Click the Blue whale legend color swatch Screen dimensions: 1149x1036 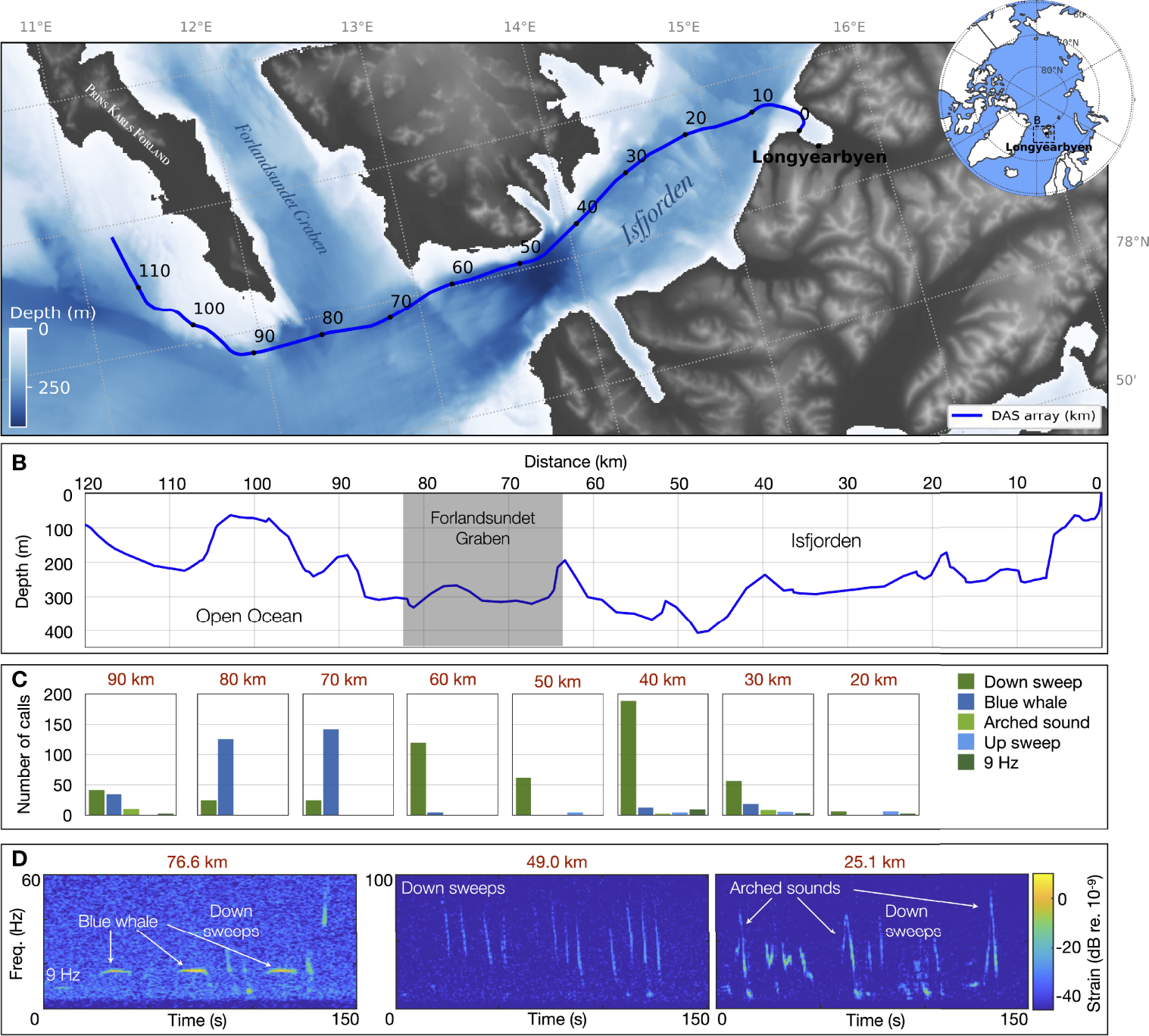966,702
